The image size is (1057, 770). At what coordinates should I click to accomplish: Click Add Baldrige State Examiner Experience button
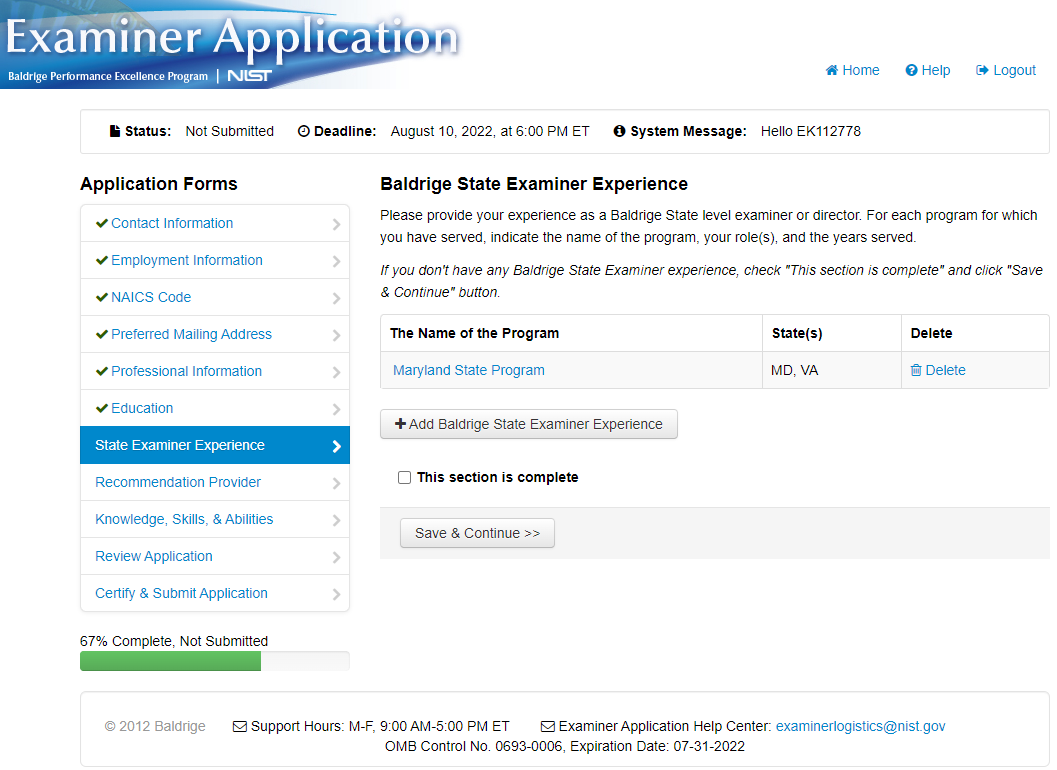tap(528, 424)
